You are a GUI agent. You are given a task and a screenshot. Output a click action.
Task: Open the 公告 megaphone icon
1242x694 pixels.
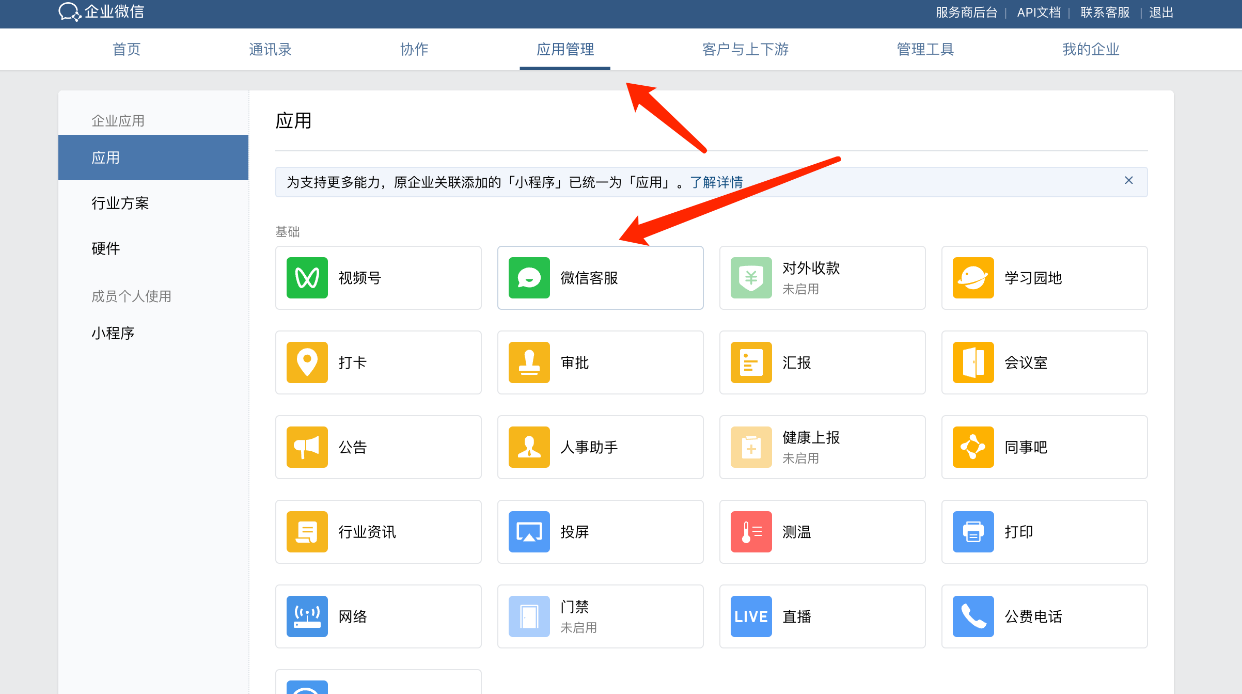click(x=307, y=447)
